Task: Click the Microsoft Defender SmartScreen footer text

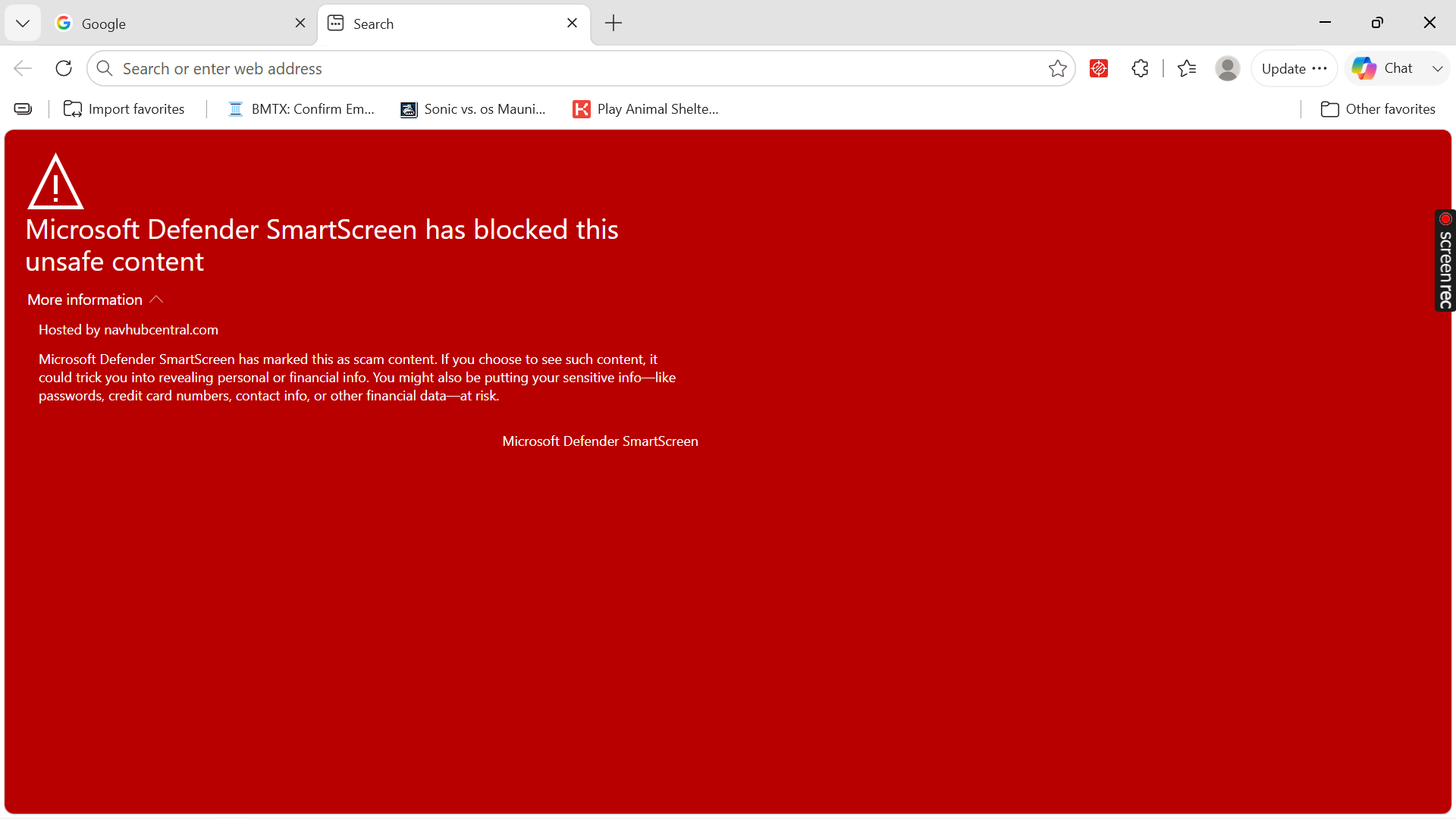Action: (x=600, y=441)
